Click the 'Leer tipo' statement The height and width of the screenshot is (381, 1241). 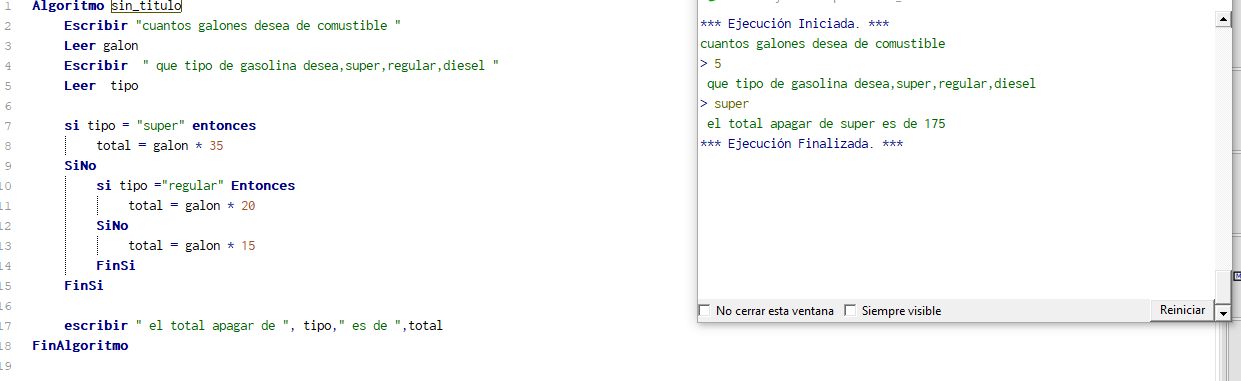(x=101, y=85)
